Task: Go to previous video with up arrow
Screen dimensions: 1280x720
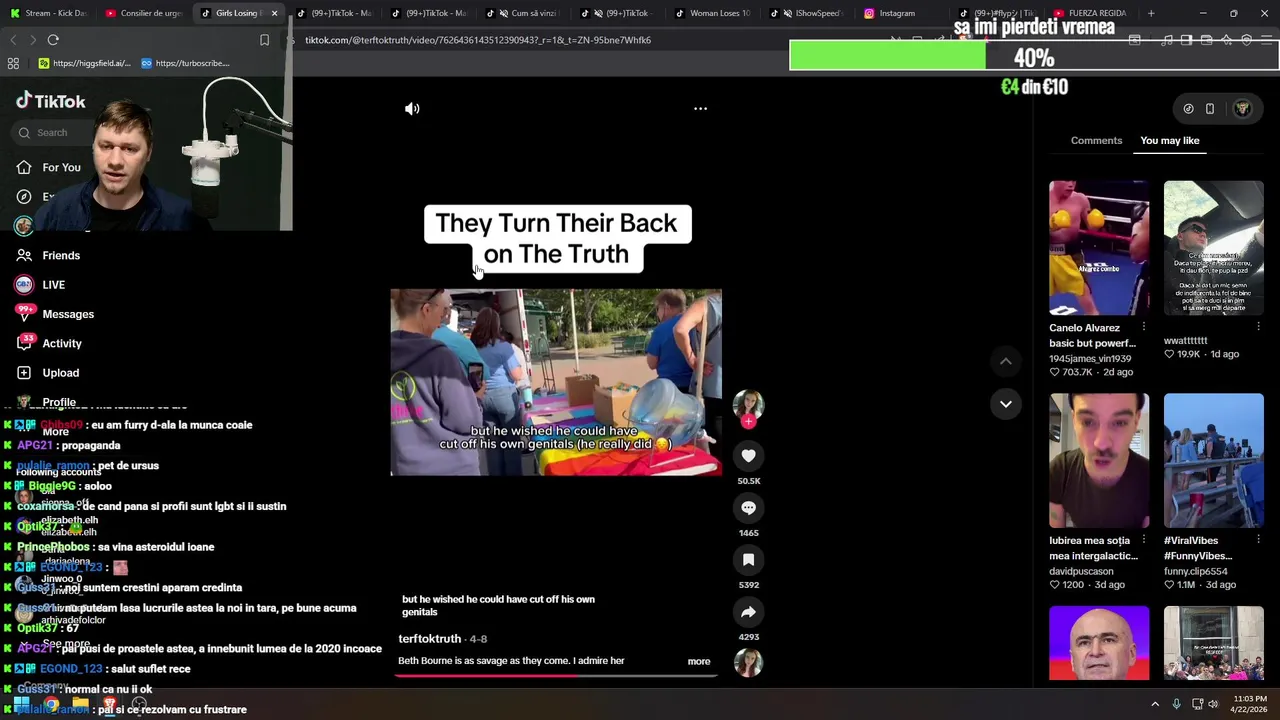Action: click(x=1006, y=361)
